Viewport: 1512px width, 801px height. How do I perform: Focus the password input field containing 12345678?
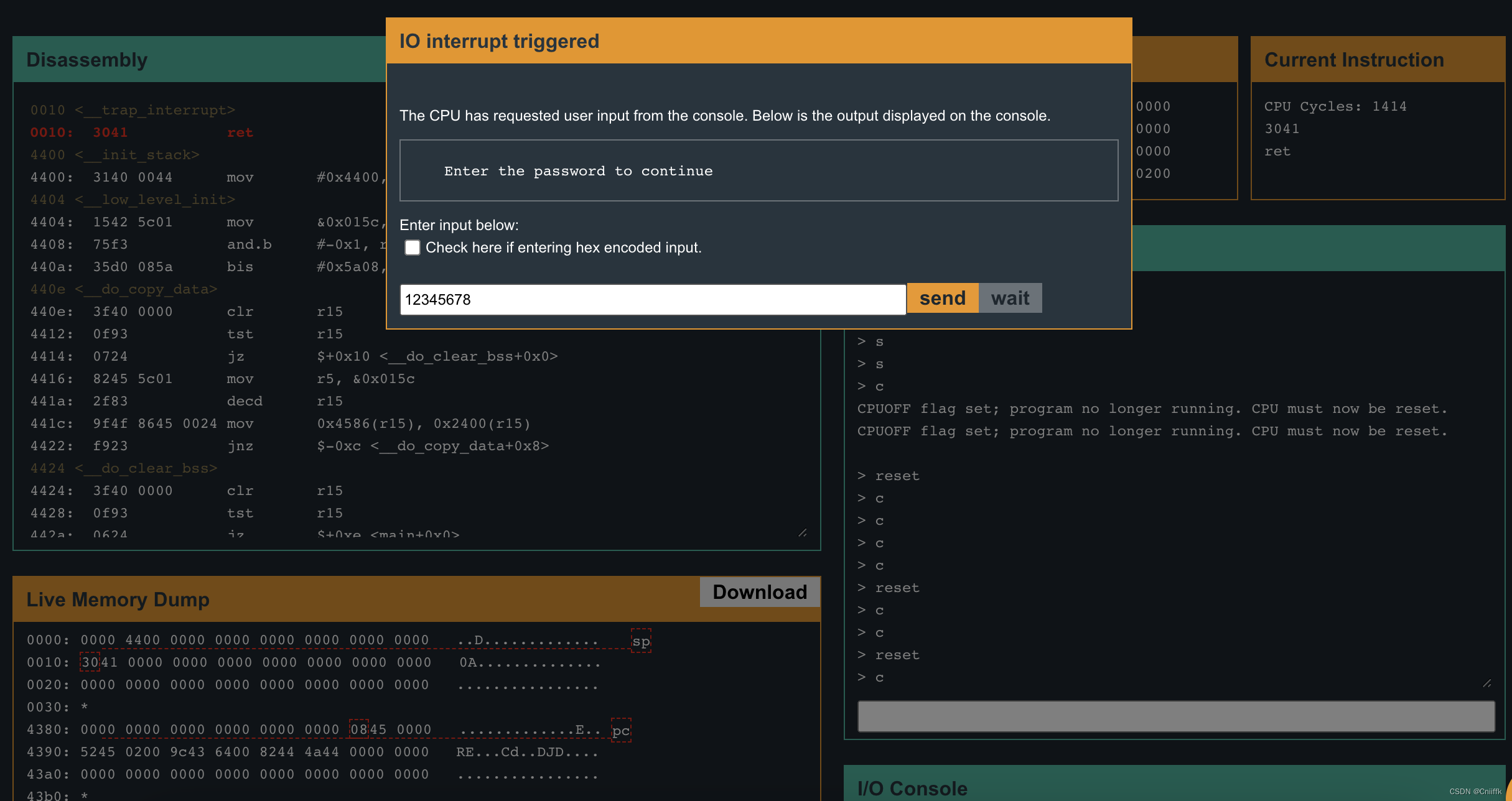(653, 300)
